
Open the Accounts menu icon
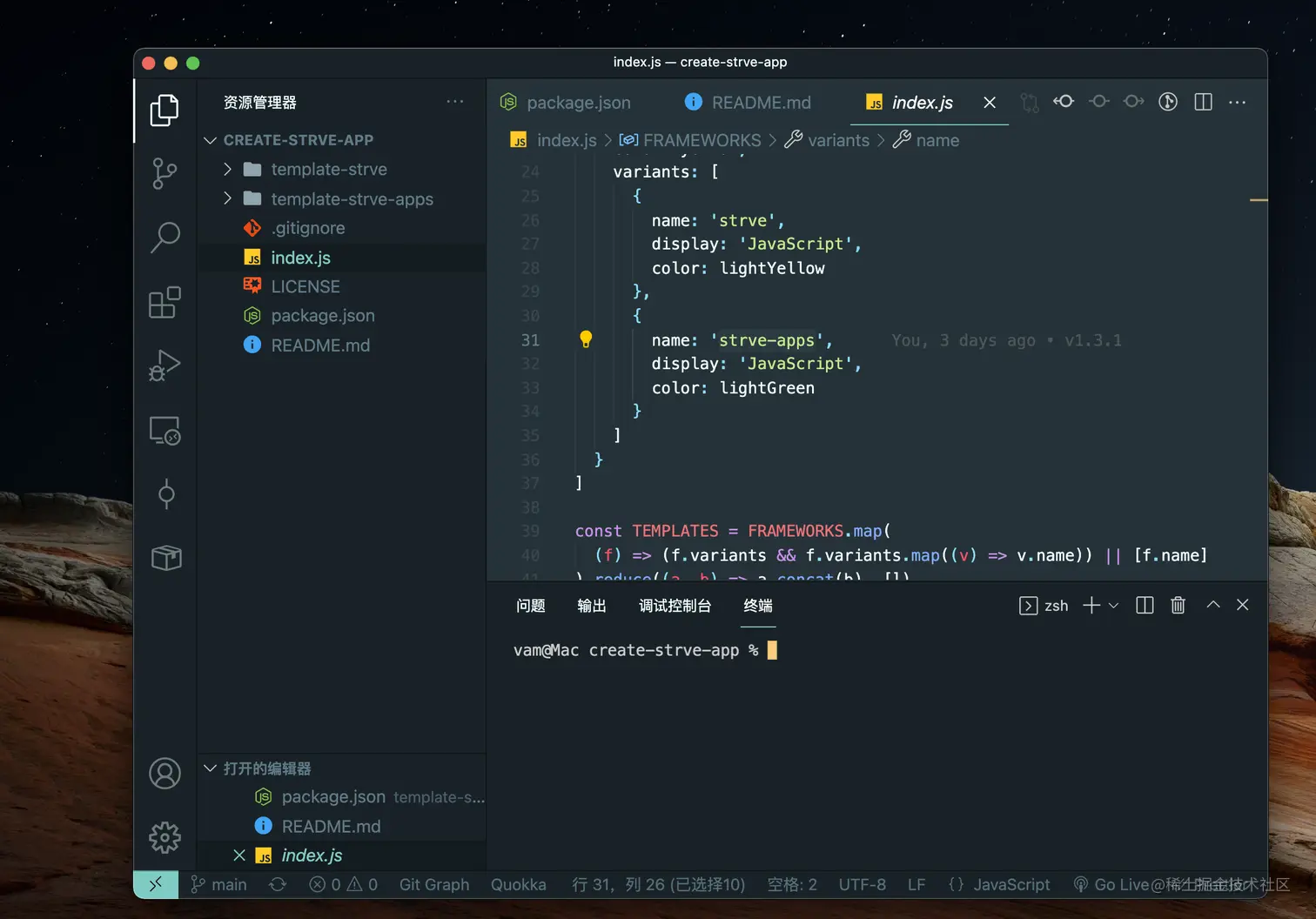164,773
